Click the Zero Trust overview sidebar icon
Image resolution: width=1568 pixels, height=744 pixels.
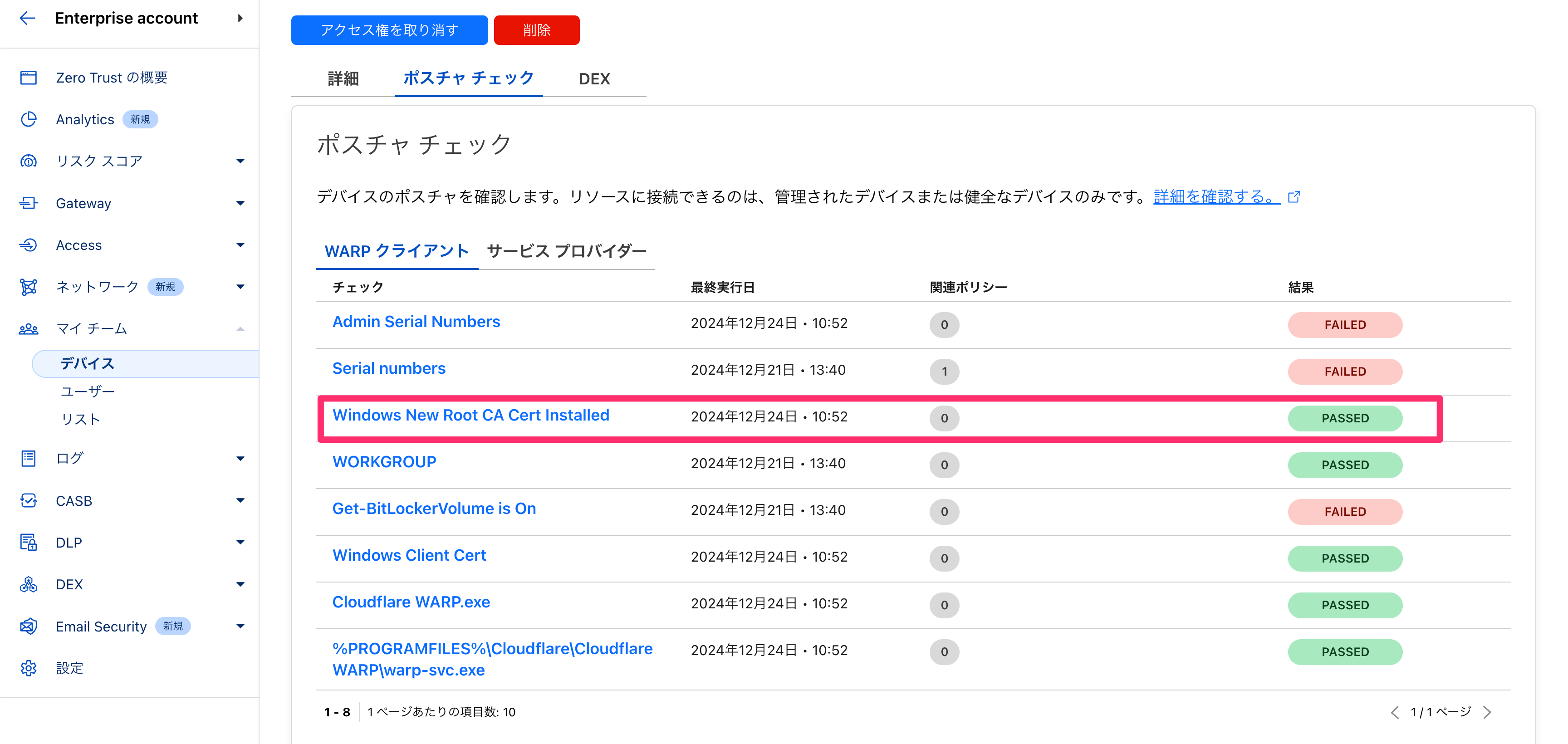(29, 77)
